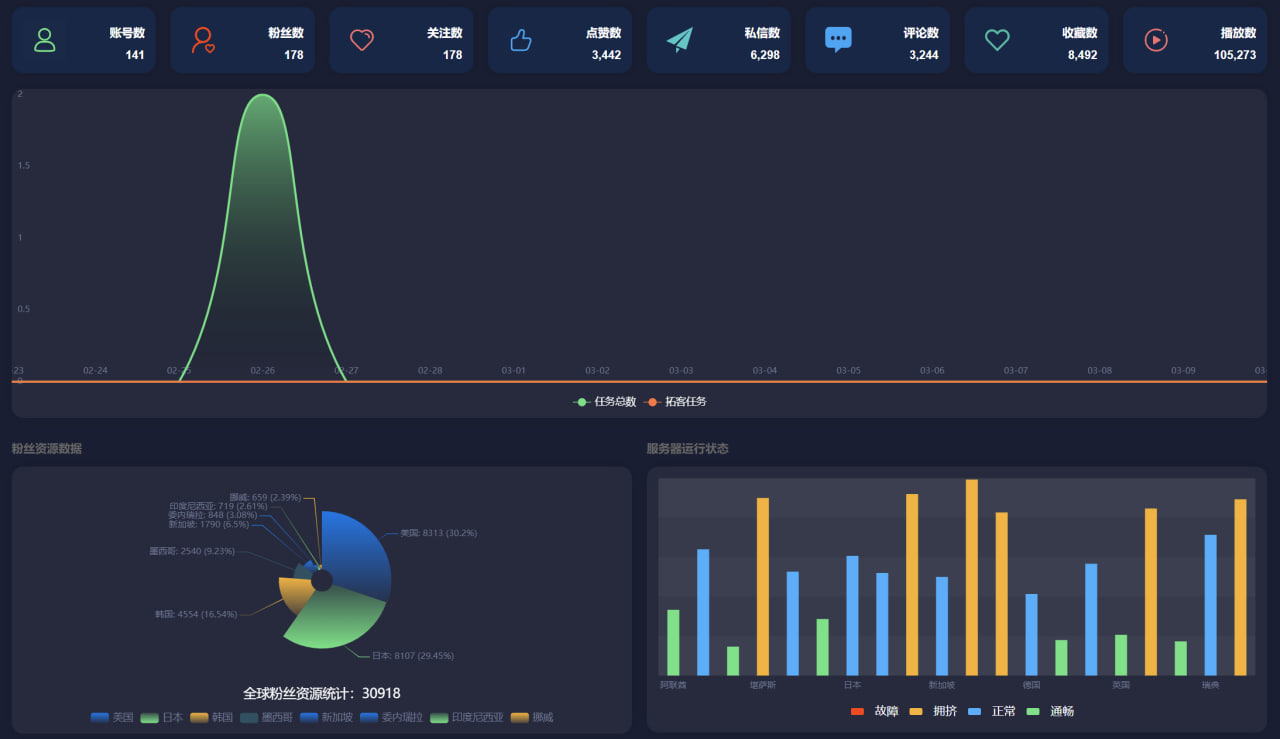Click the peak of the 任务总数 curve

coord(262,95)
